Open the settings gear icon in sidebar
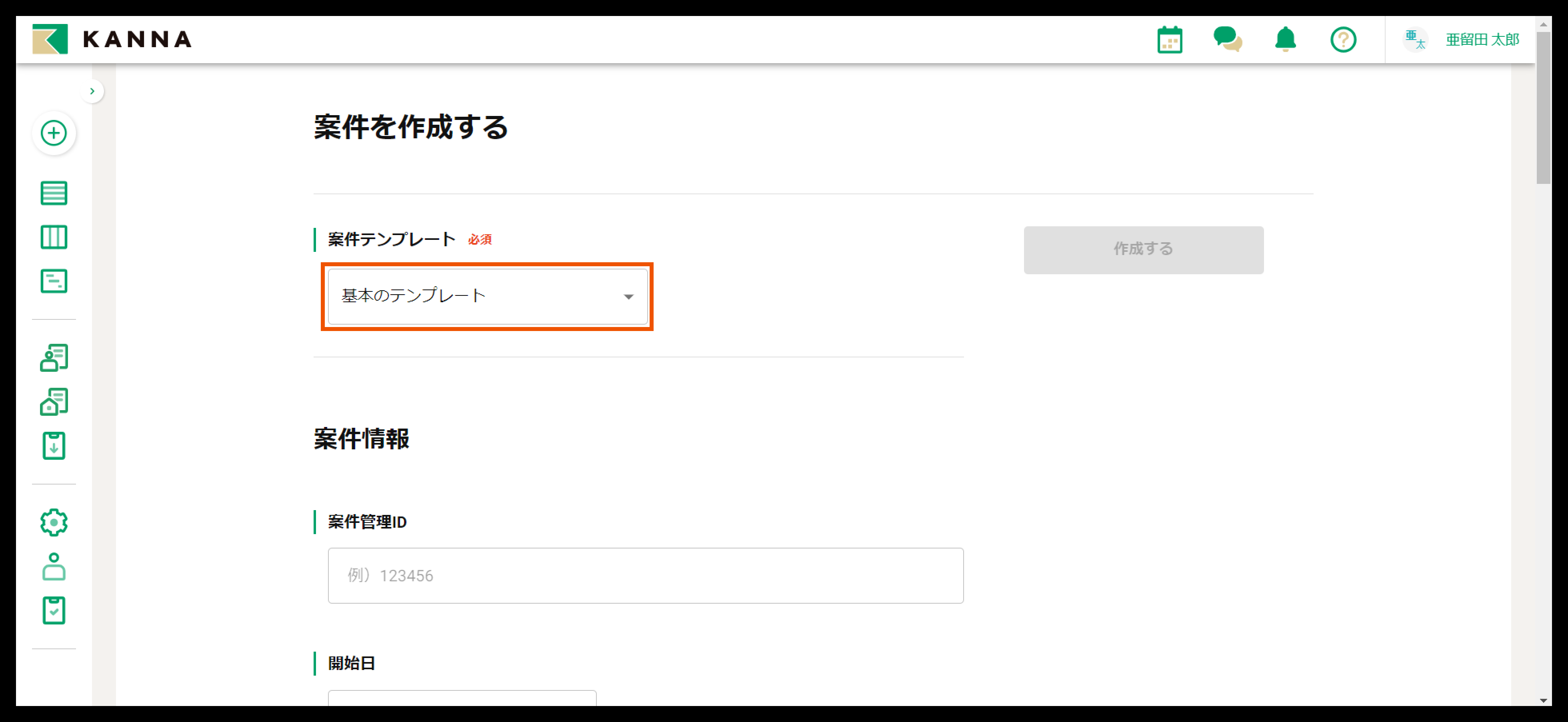The width and height of the screenshot is (1568, 722). click(x=54, y=523)
